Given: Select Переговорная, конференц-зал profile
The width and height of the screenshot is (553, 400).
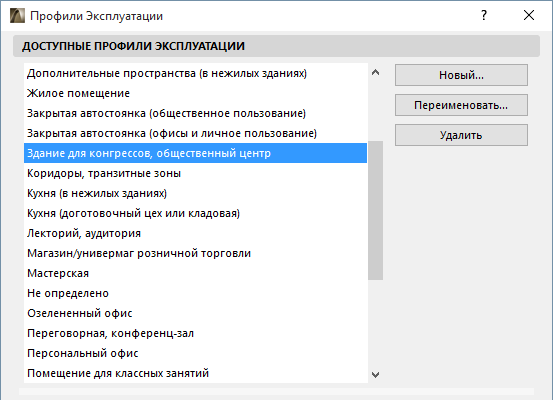Looking at the screenshot, I should point(195,333).
